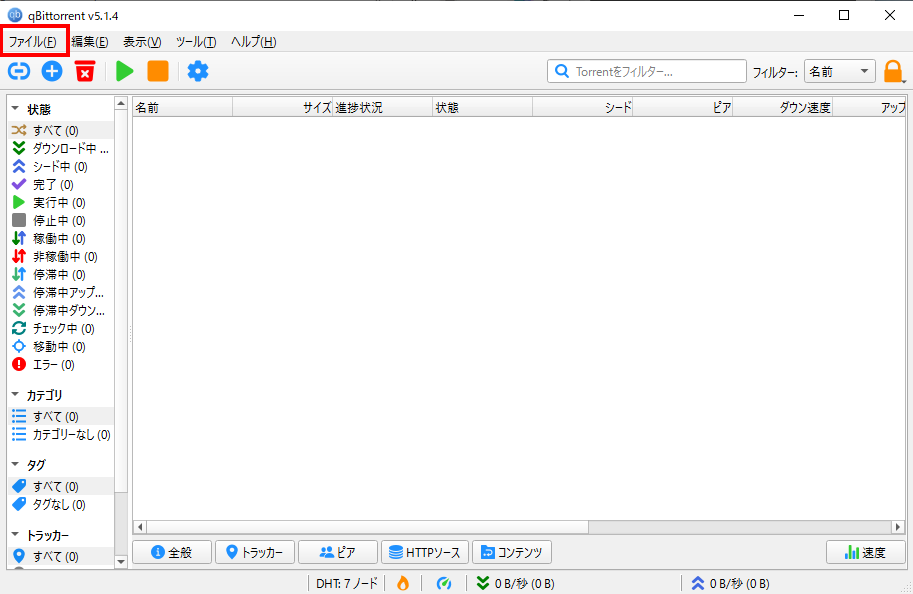Open the ツール menu
913x594 pixels.
[195, 41]
